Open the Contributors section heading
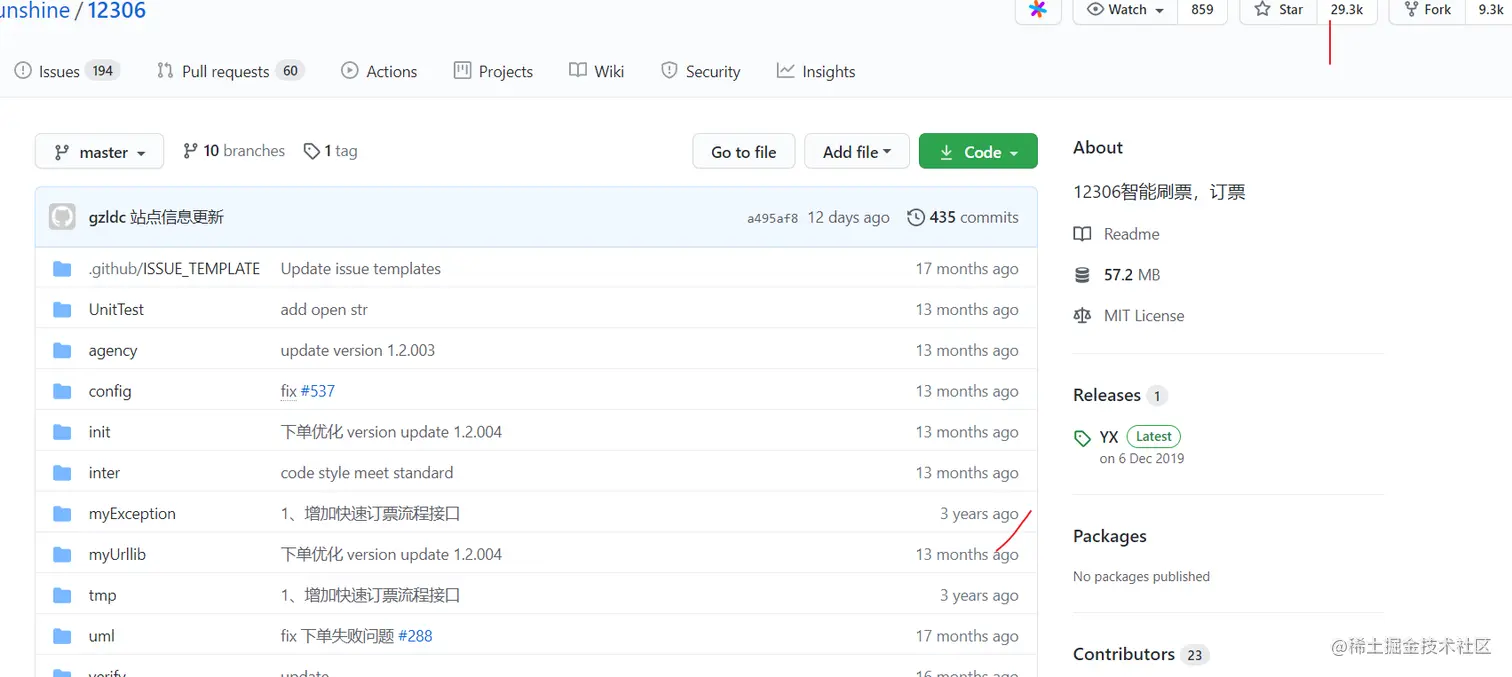Image resolution: width=1512 pixels, height=677 pixels. point(1124,654)
